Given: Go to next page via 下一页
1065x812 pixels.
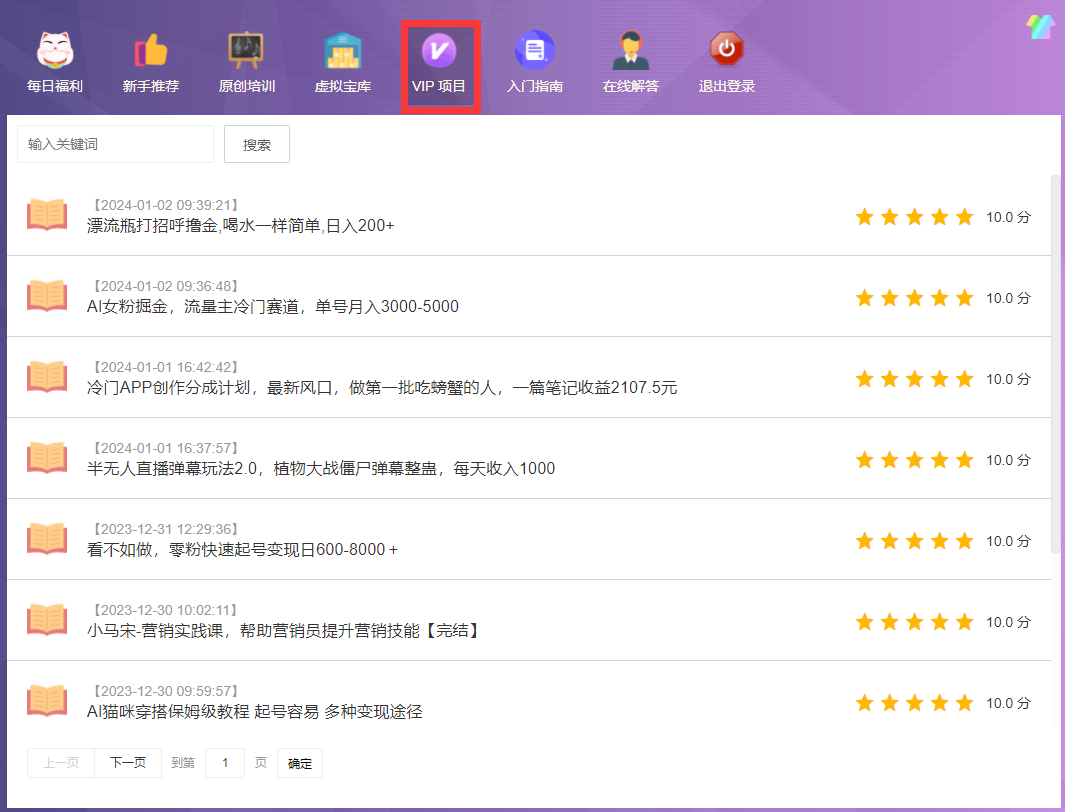Looking at the screenshot, I should [x=131, y=763].
